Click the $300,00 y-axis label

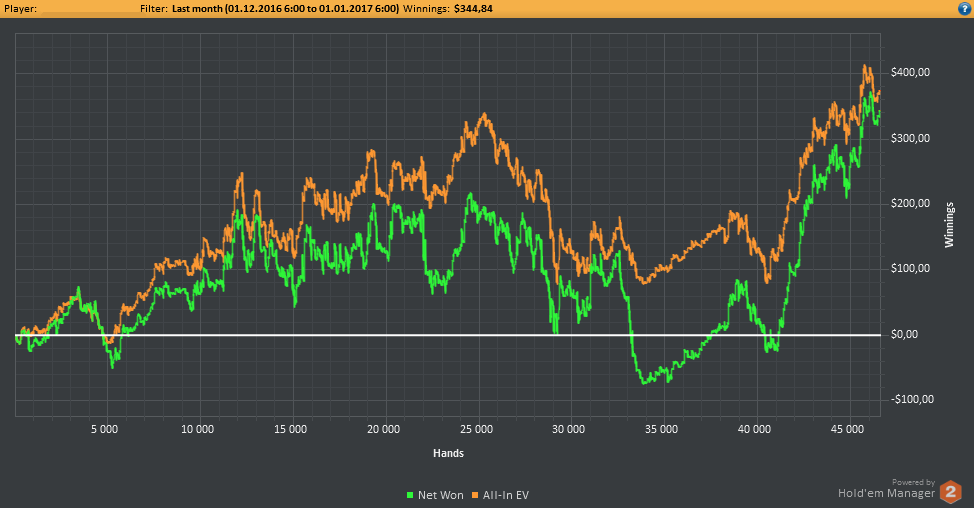(x=910, y=138)
